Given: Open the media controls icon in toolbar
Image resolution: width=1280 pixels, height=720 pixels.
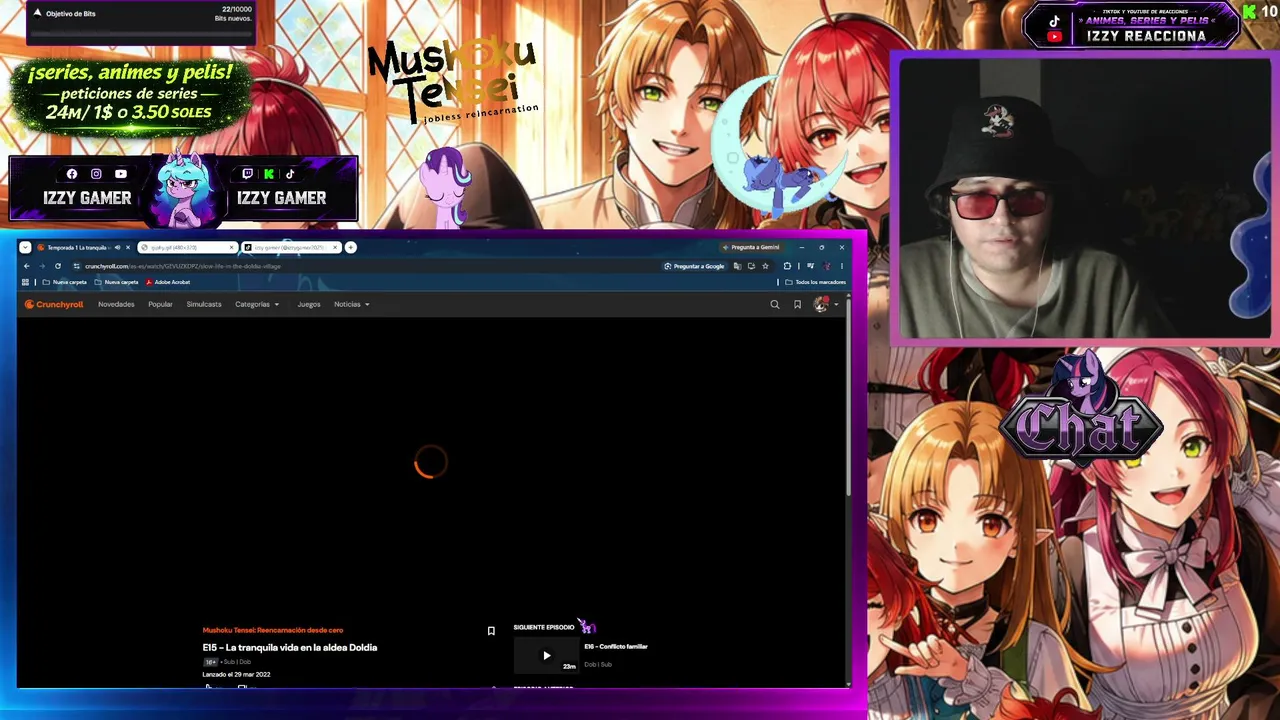Looking at the screenshot, I should pyautogui.click(x=810, y=266).
